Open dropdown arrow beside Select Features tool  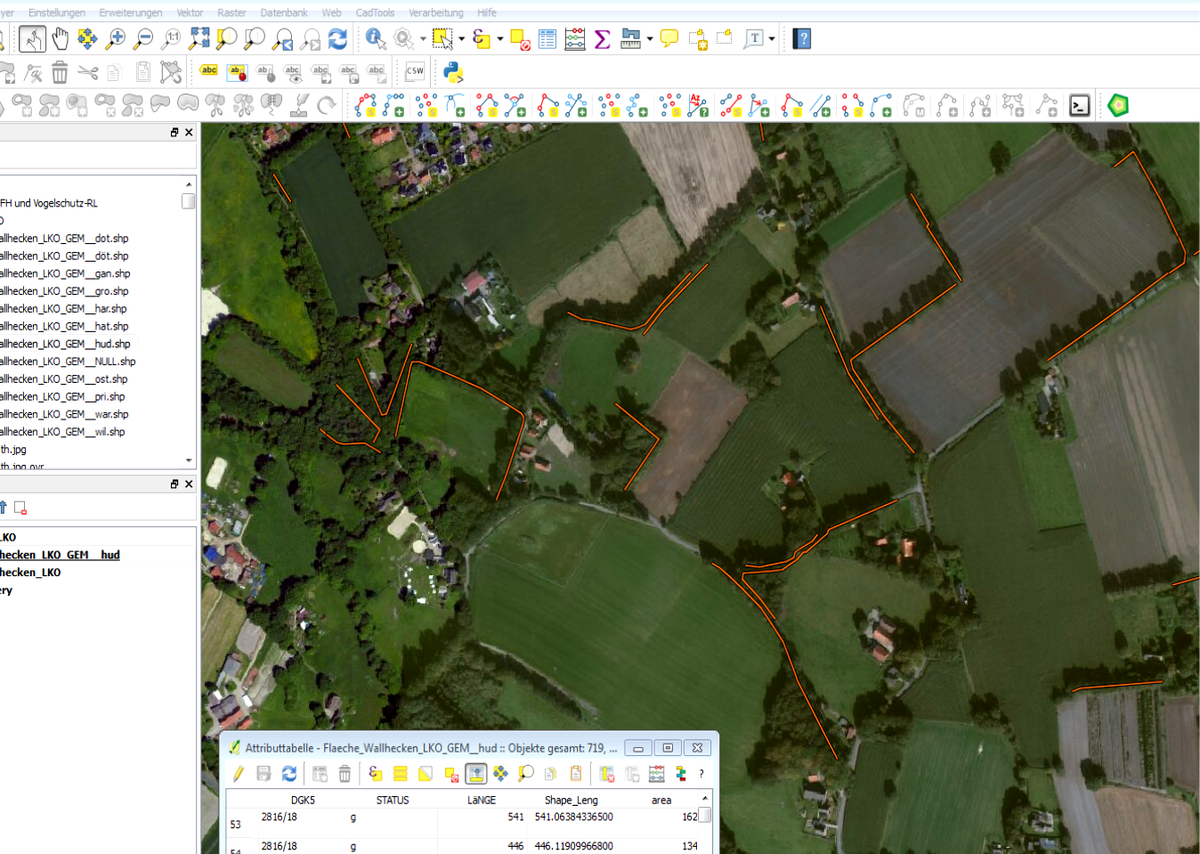[x=461, y=40]
